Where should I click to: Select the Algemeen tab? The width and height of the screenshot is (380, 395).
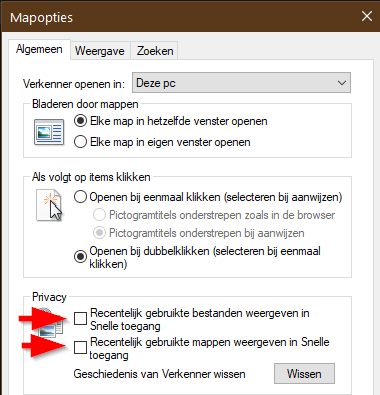(x=39, y=49)
